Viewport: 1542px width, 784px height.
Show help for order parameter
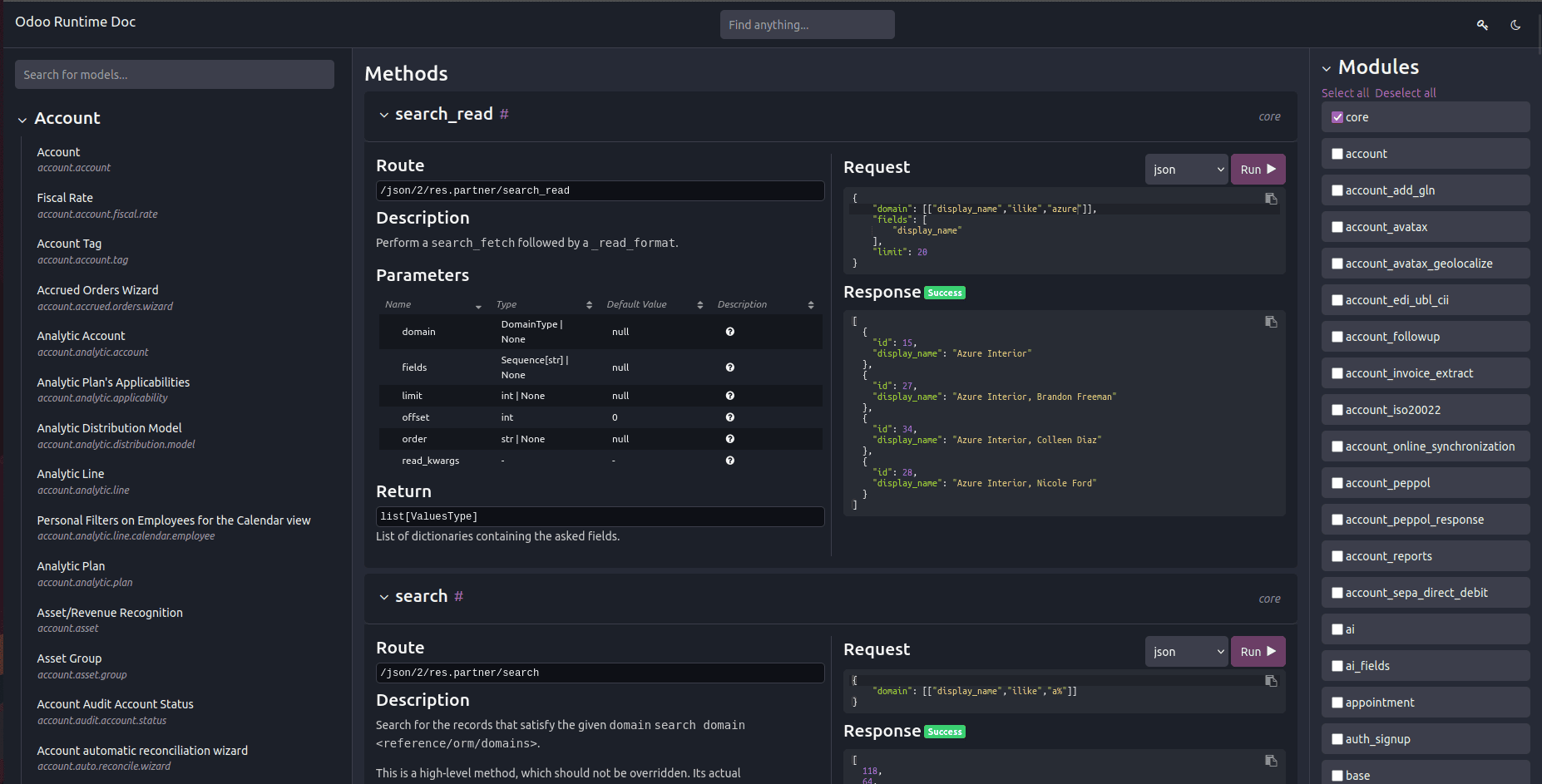[729, 439]
